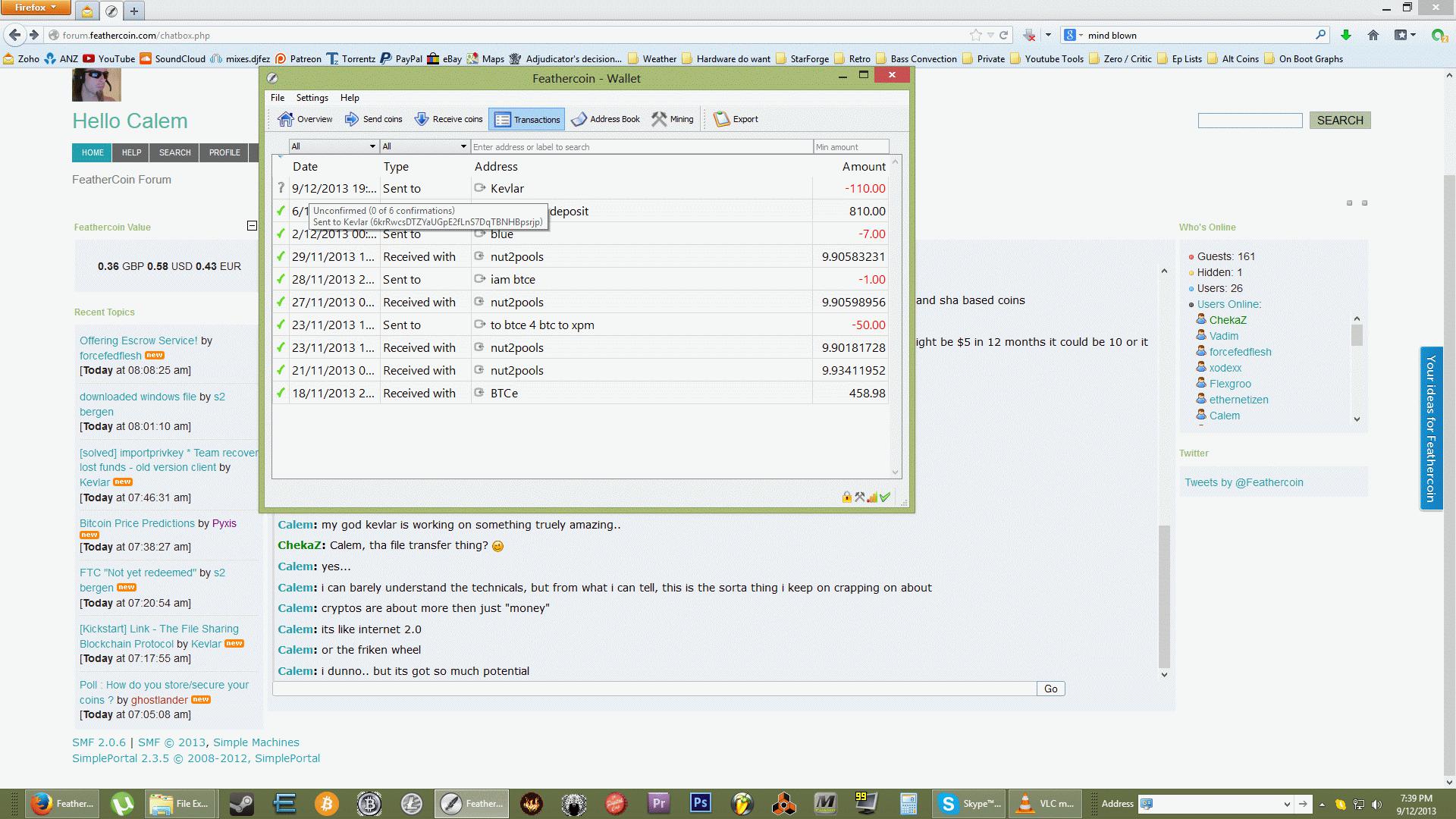The height and width of the screenshot is (819, 1456).
Task: Select the unconfirmed Kevlar -110.00 transaction
Action: tap(580, 188)
